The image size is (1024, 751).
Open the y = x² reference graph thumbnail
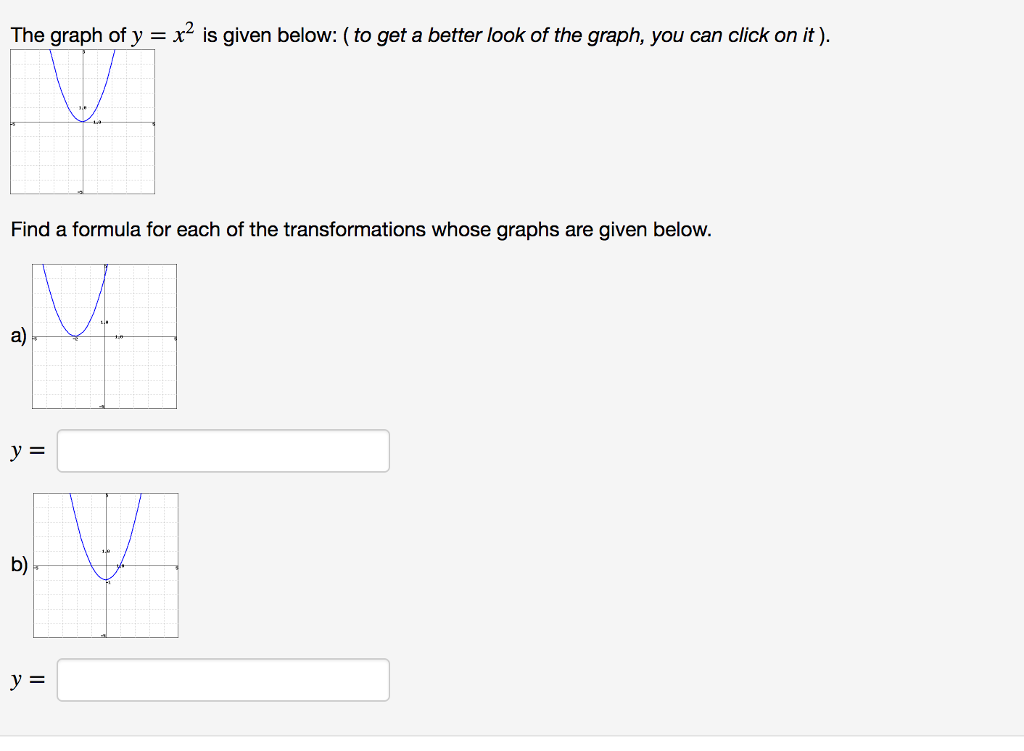tap(82, 121)
